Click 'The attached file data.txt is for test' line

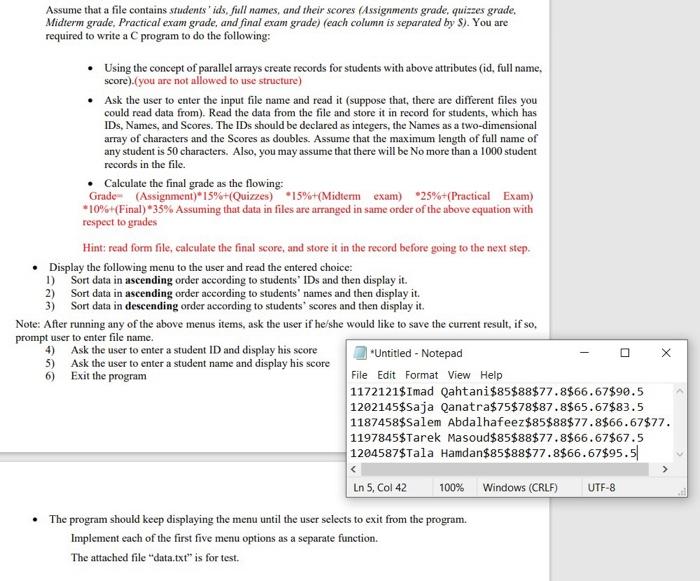[154, 557]
